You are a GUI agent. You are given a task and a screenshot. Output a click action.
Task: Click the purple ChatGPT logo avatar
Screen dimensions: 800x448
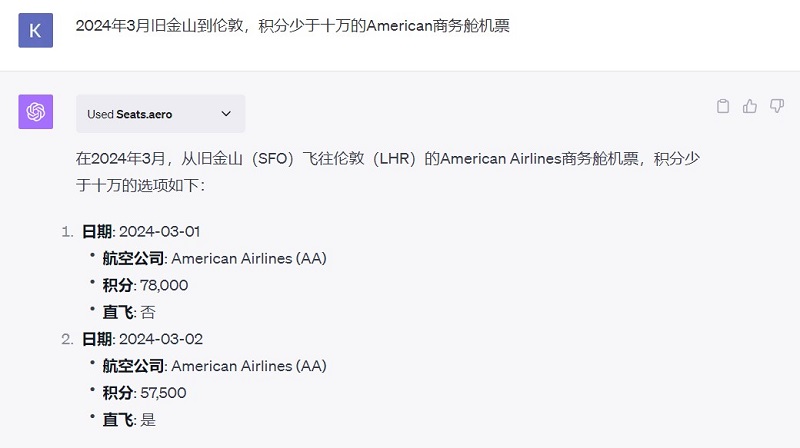pos(36,112)
